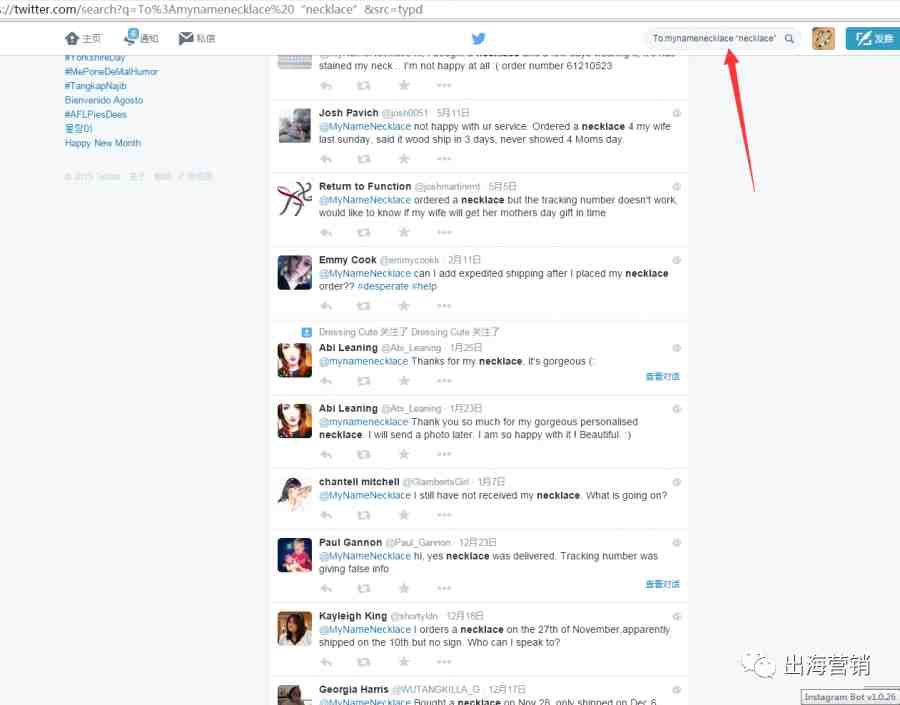Favorite Return to Function's tweet
900x705 pixels.
click(x=404, y=233)
